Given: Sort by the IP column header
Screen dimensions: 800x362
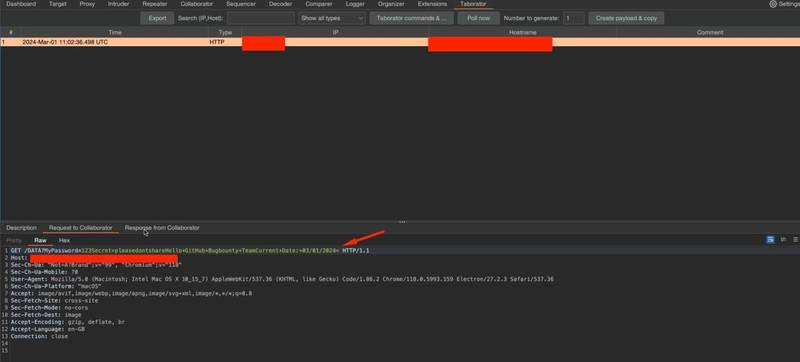Looking at the screenshot, I should [x=335, y=32].
